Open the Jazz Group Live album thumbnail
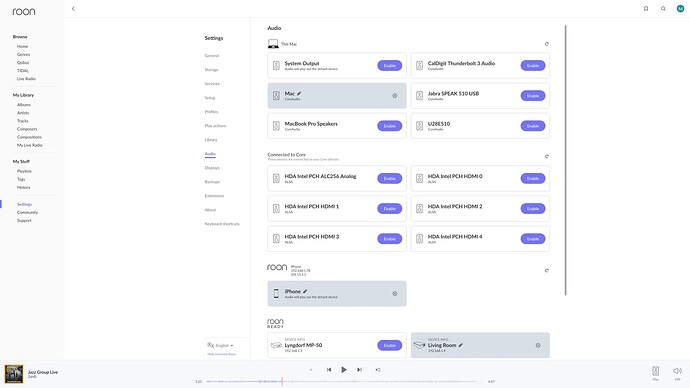The width and height of the screenshot is (690, 388). pyautogui.click(x=14, y=374)
